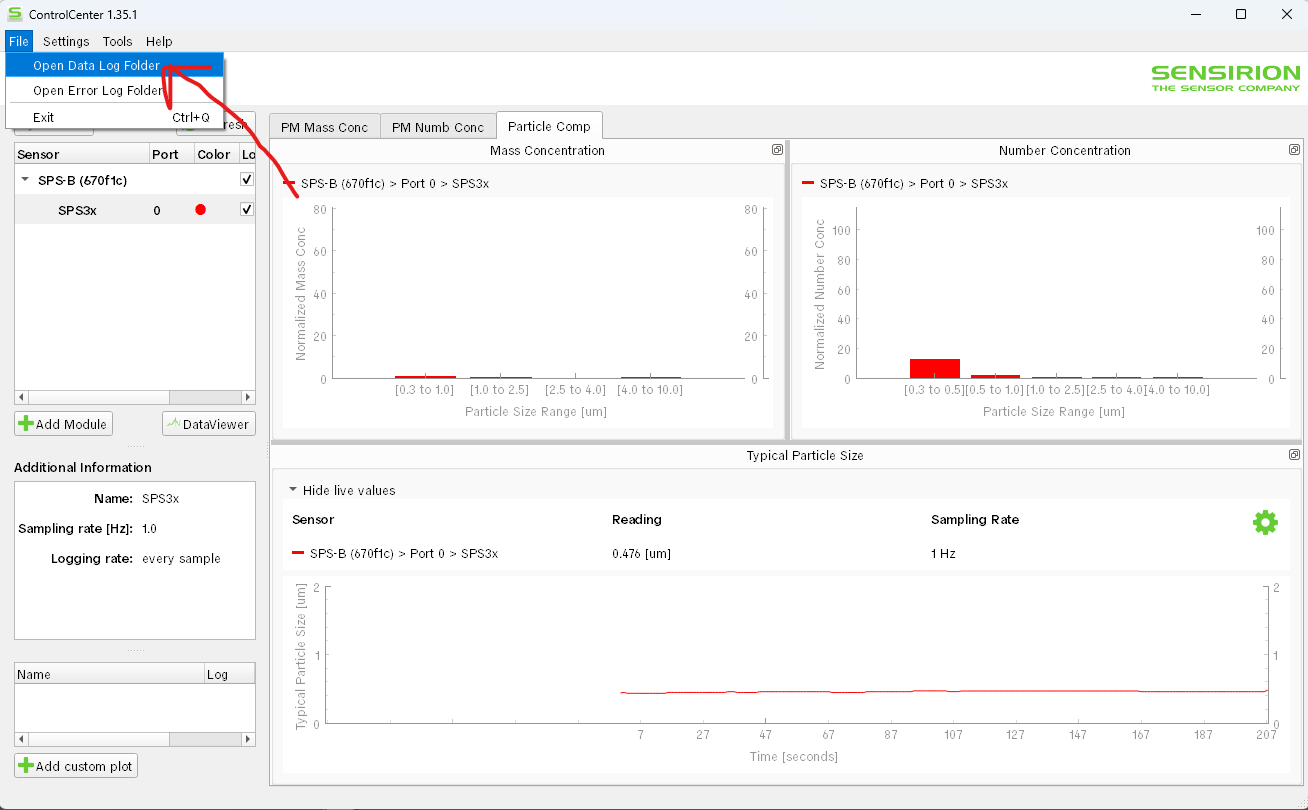
Task: Click the 0.476 [um] reading value
Action: click(x=641, y=553)
